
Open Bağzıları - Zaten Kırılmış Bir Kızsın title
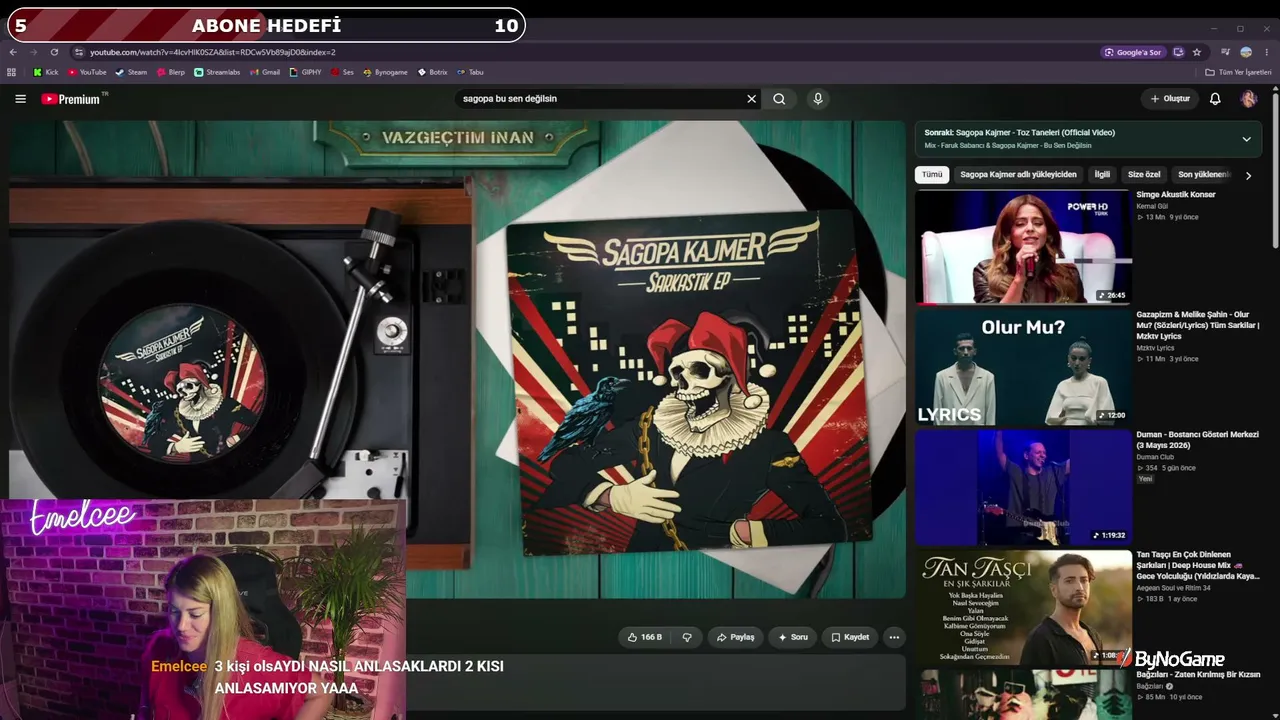tap(1198, 675)
